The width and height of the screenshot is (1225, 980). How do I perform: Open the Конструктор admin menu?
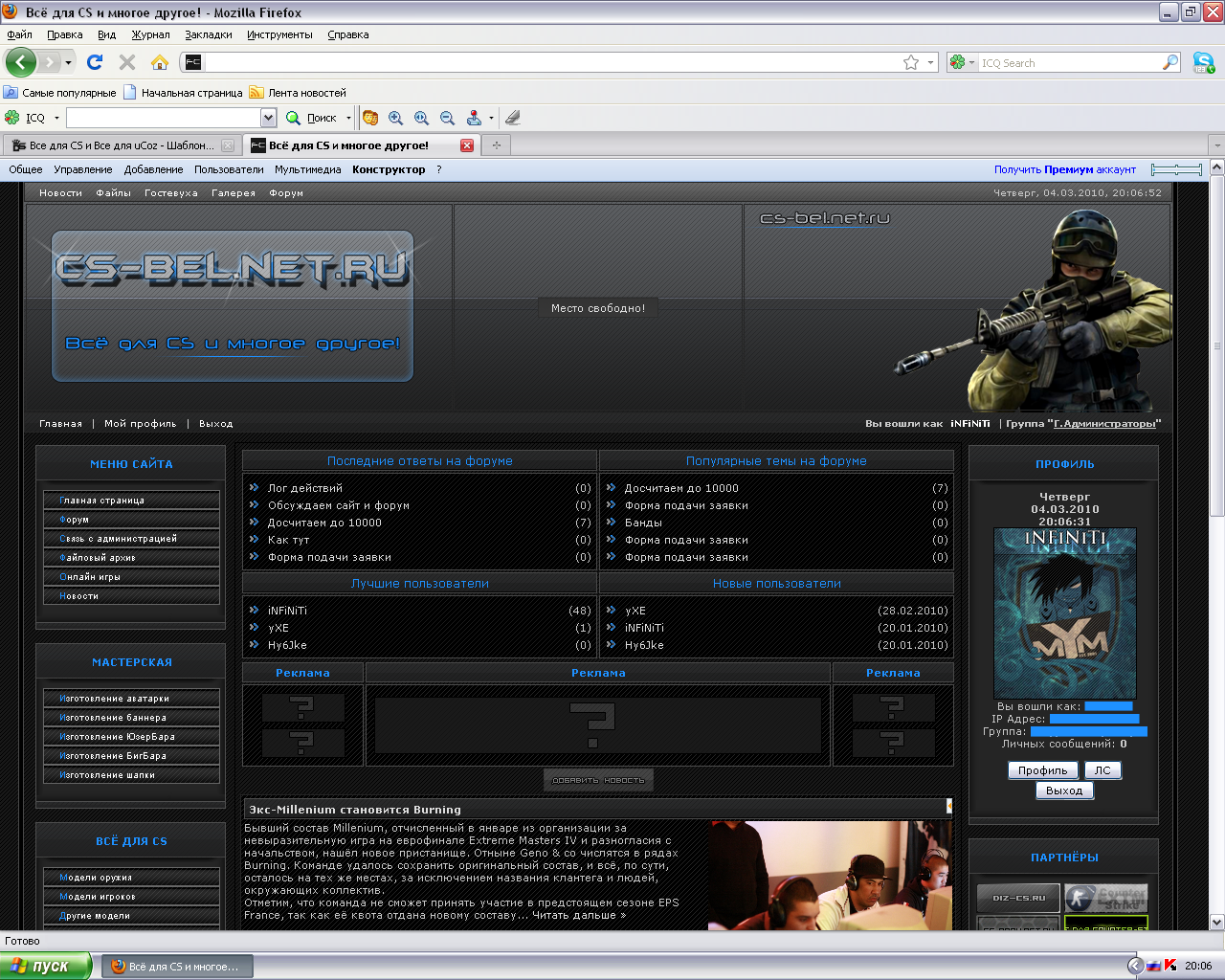click(x=389, y=169)
